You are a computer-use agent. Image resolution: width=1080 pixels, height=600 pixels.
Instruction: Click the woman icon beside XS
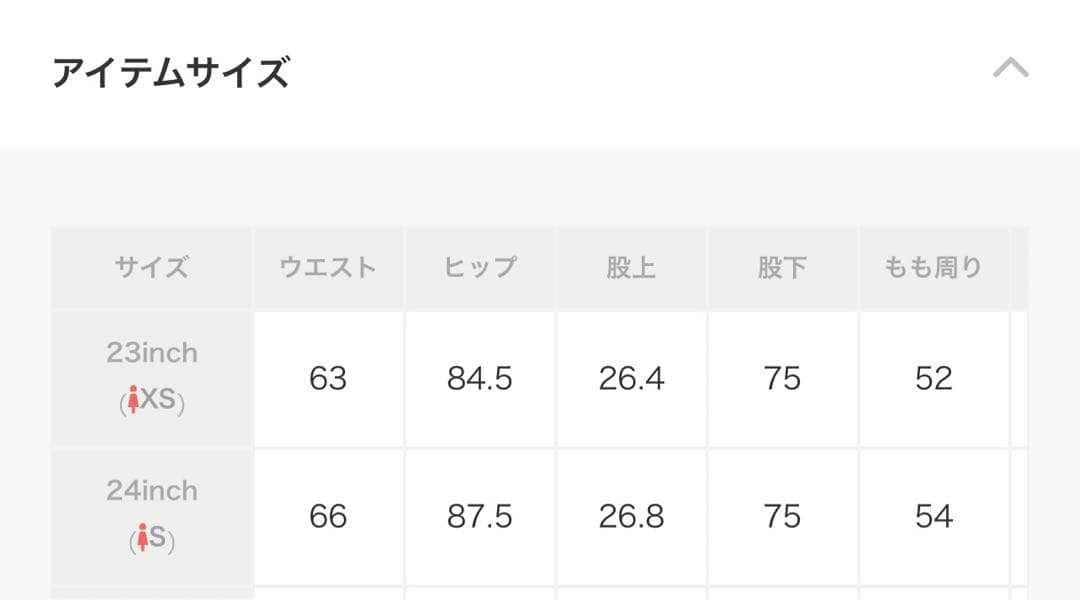(x=133, y=401)
